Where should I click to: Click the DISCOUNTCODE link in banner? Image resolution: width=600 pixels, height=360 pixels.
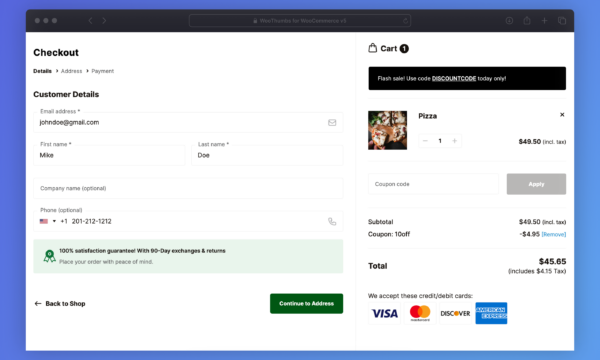pyautogui.click(x=454, y=78)
